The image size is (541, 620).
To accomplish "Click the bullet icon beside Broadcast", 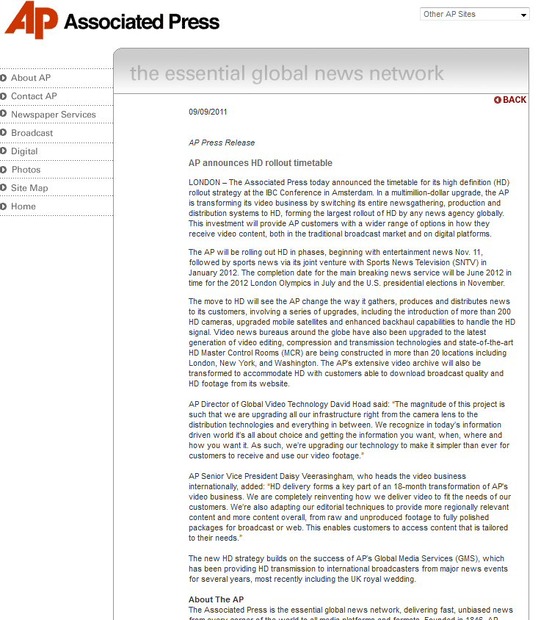I will click(x=3, y=132).
